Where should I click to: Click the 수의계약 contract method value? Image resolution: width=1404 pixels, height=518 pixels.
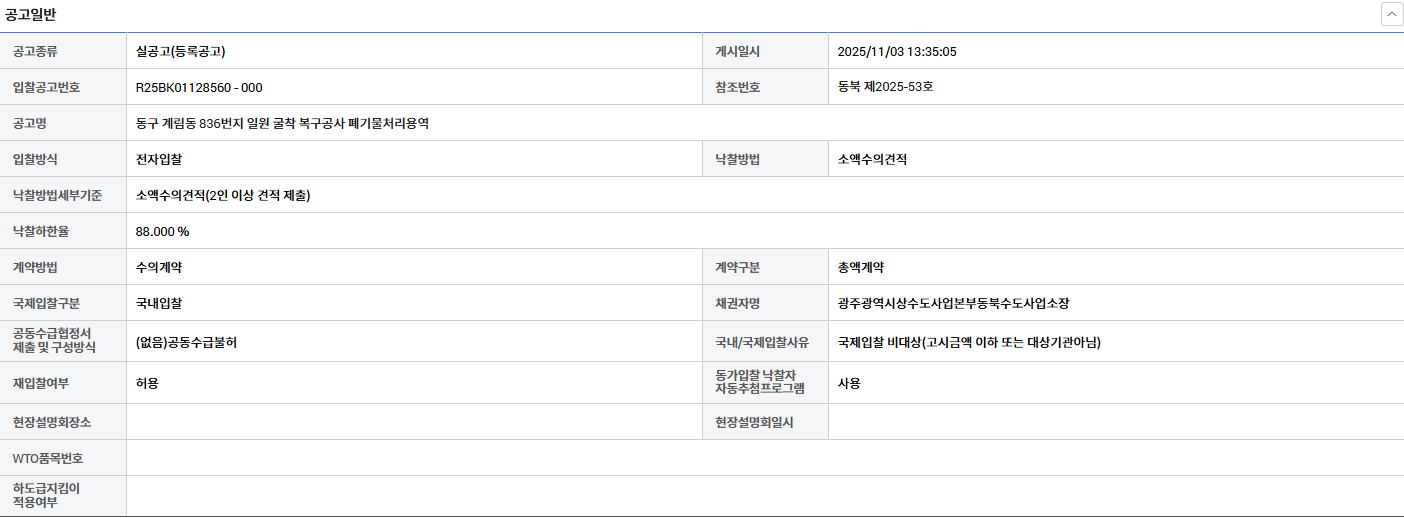pos(159,267)
